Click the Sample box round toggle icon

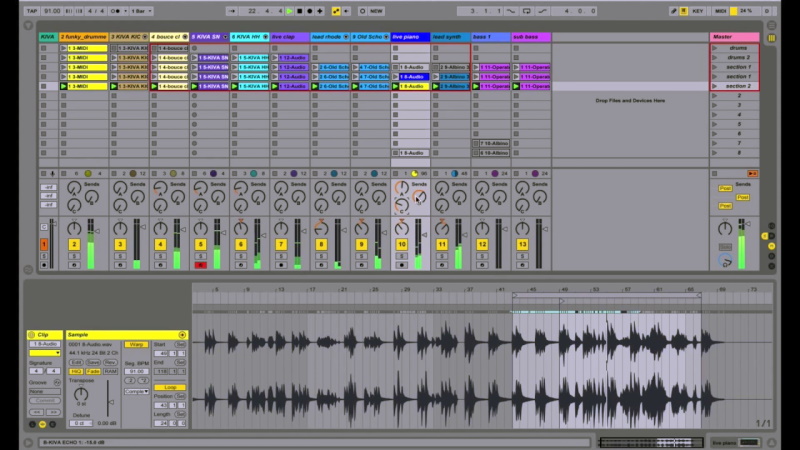182,335
